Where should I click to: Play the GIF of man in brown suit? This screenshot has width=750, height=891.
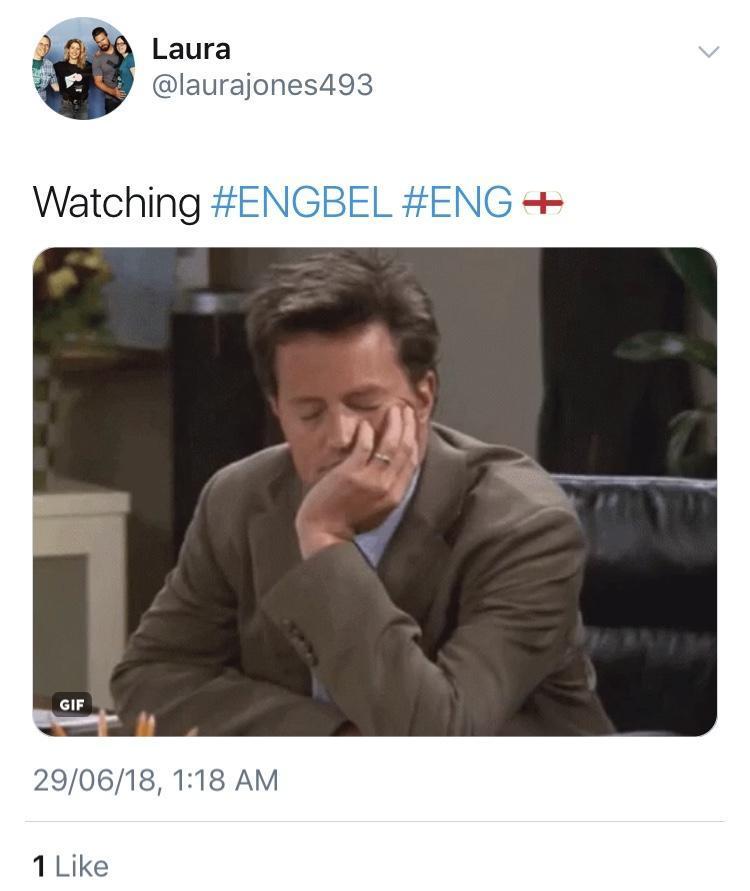[375, 492]
